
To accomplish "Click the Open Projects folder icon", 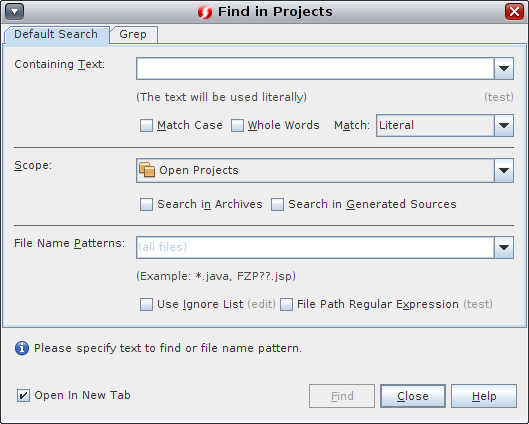I will pyautogui.click(x=147, y=170).
